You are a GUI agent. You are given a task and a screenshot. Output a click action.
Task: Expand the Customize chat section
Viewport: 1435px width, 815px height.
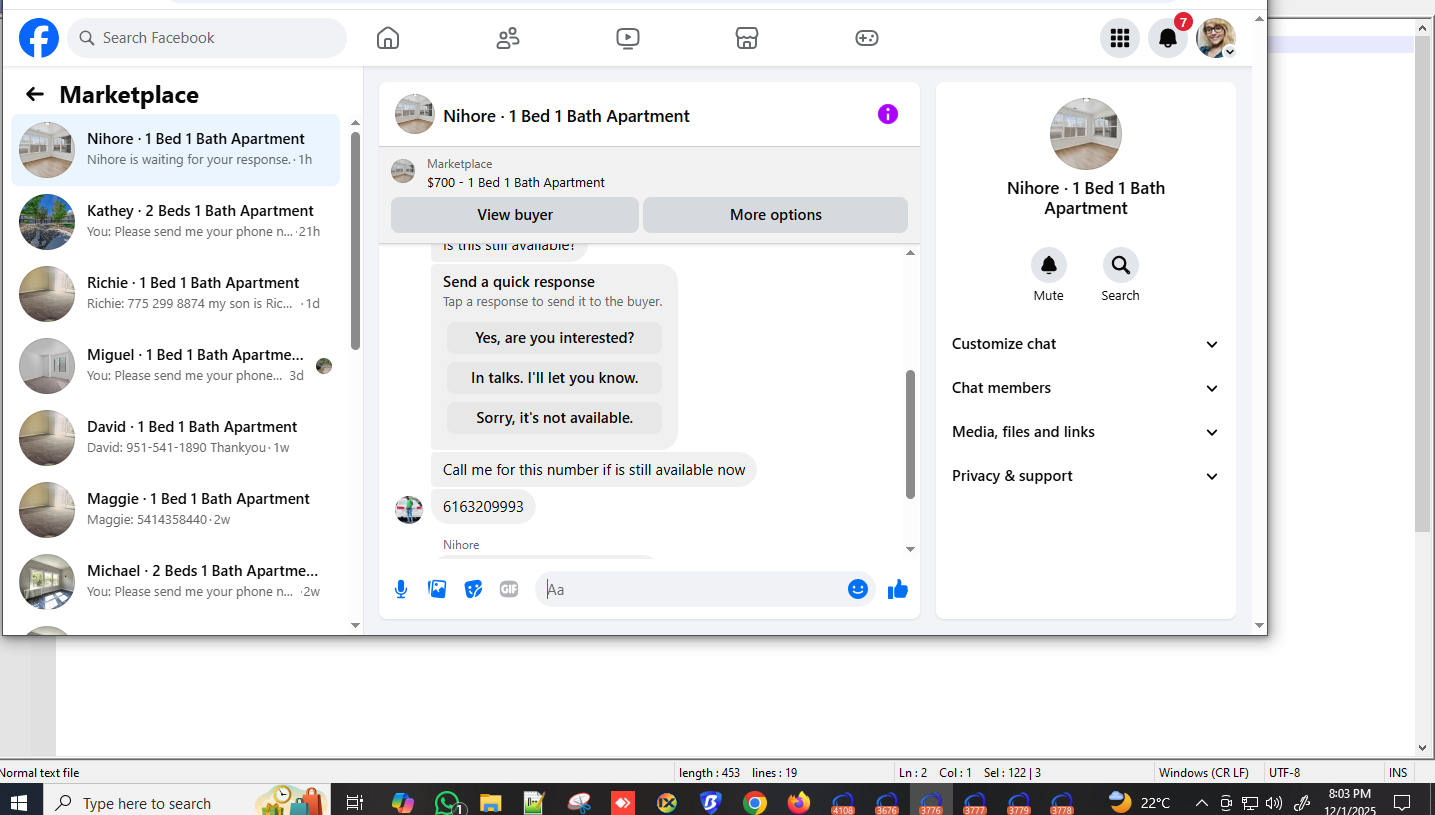pos(1086,344)
